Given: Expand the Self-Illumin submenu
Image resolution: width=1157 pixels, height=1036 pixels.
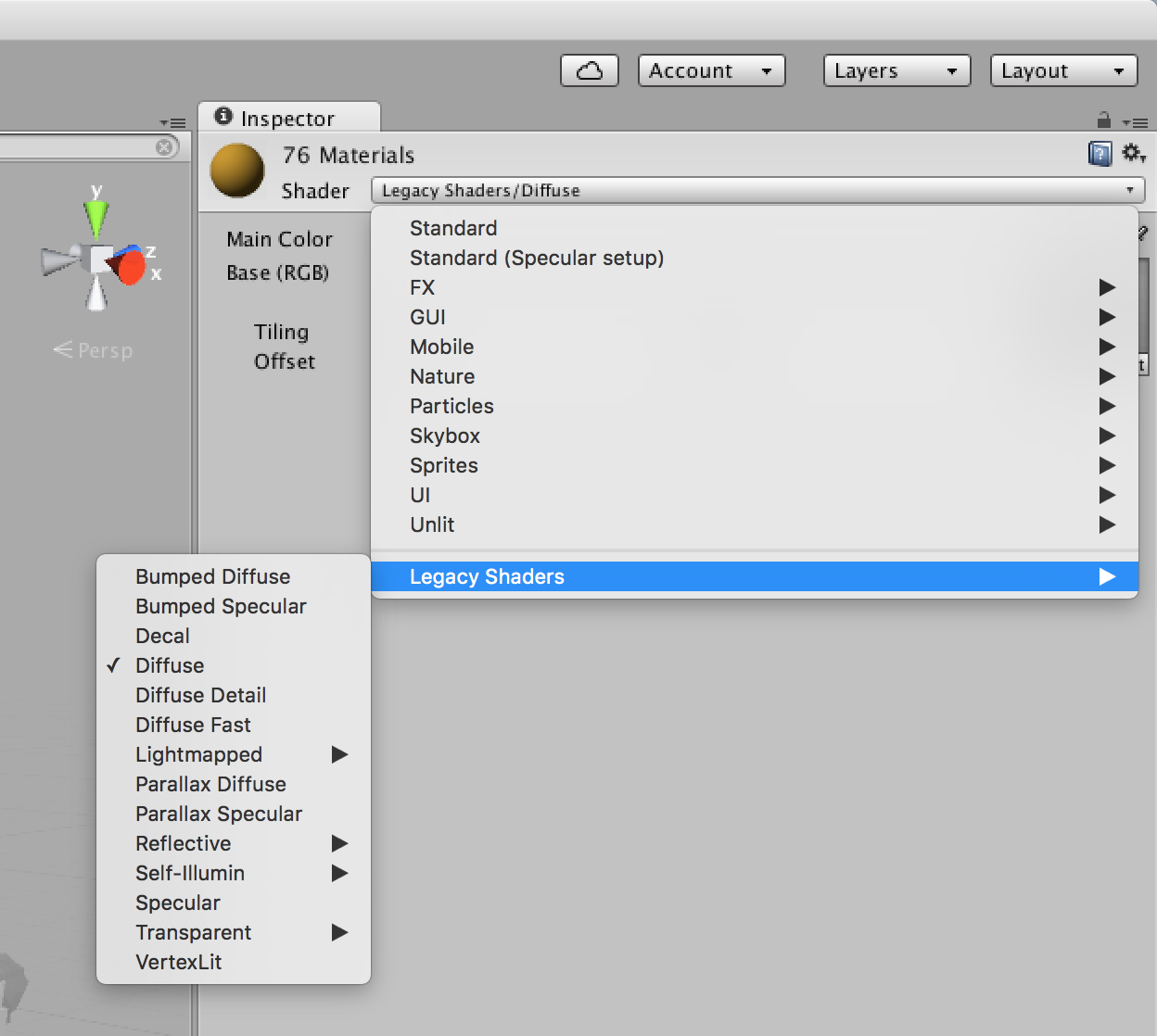Looking at the screenshot, I should pyautogui.click(x=234, y=873).
